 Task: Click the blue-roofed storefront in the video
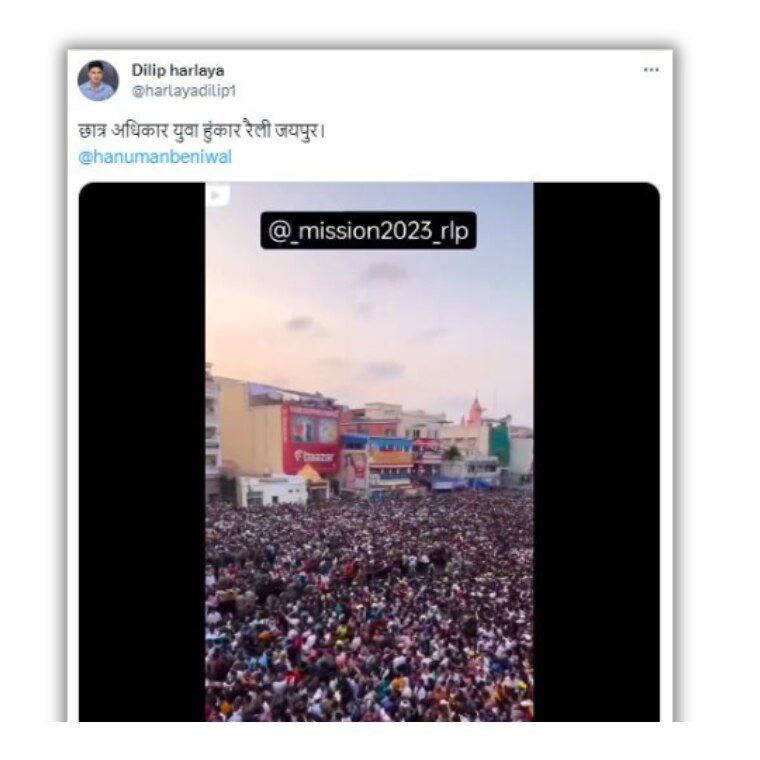coord(377,461)
